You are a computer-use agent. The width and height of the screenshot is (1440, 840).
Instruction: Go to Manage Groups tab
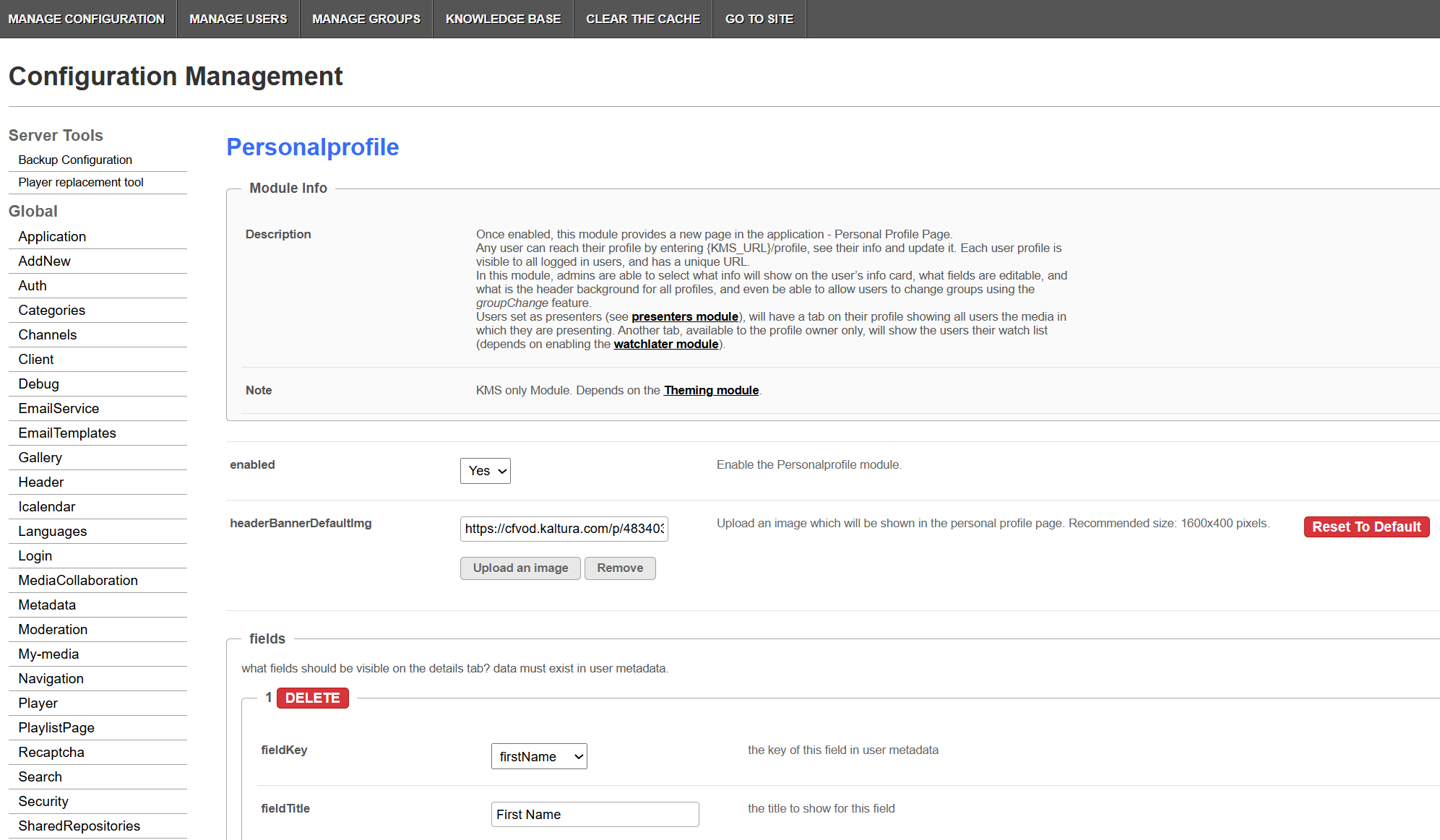coord(366,19)
